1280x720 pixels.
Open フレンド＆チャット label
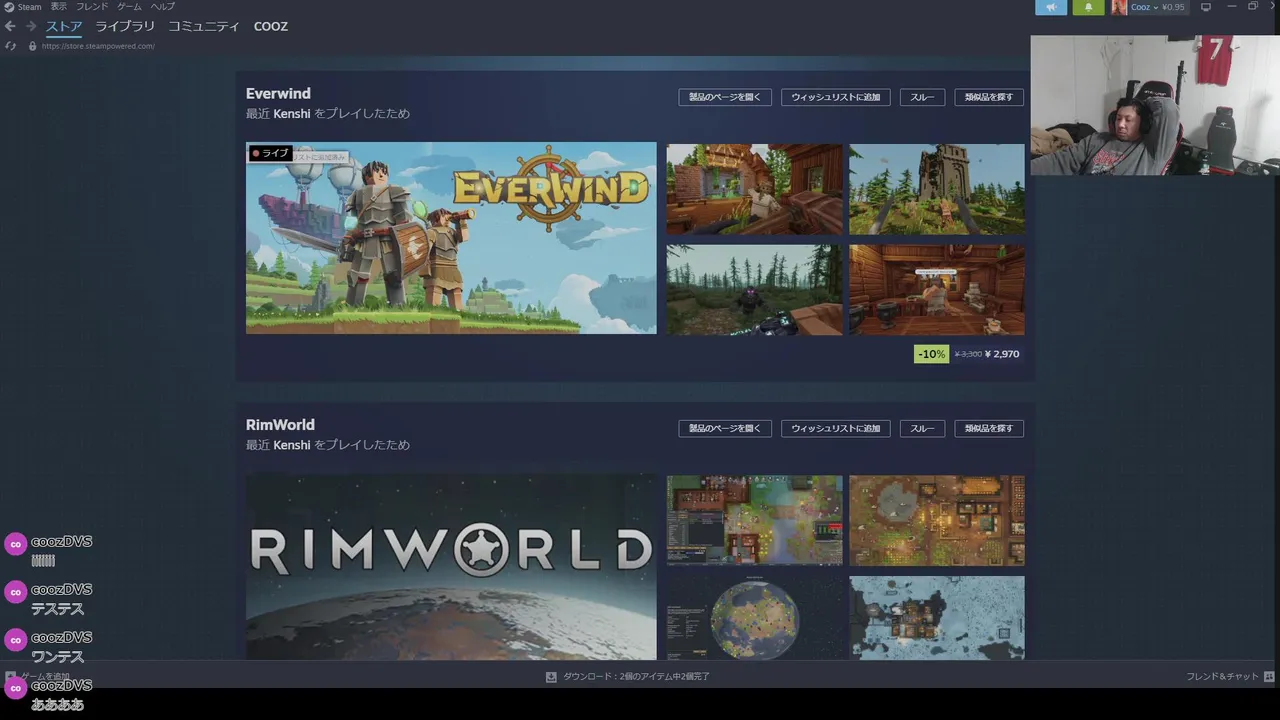[1222, 677]
